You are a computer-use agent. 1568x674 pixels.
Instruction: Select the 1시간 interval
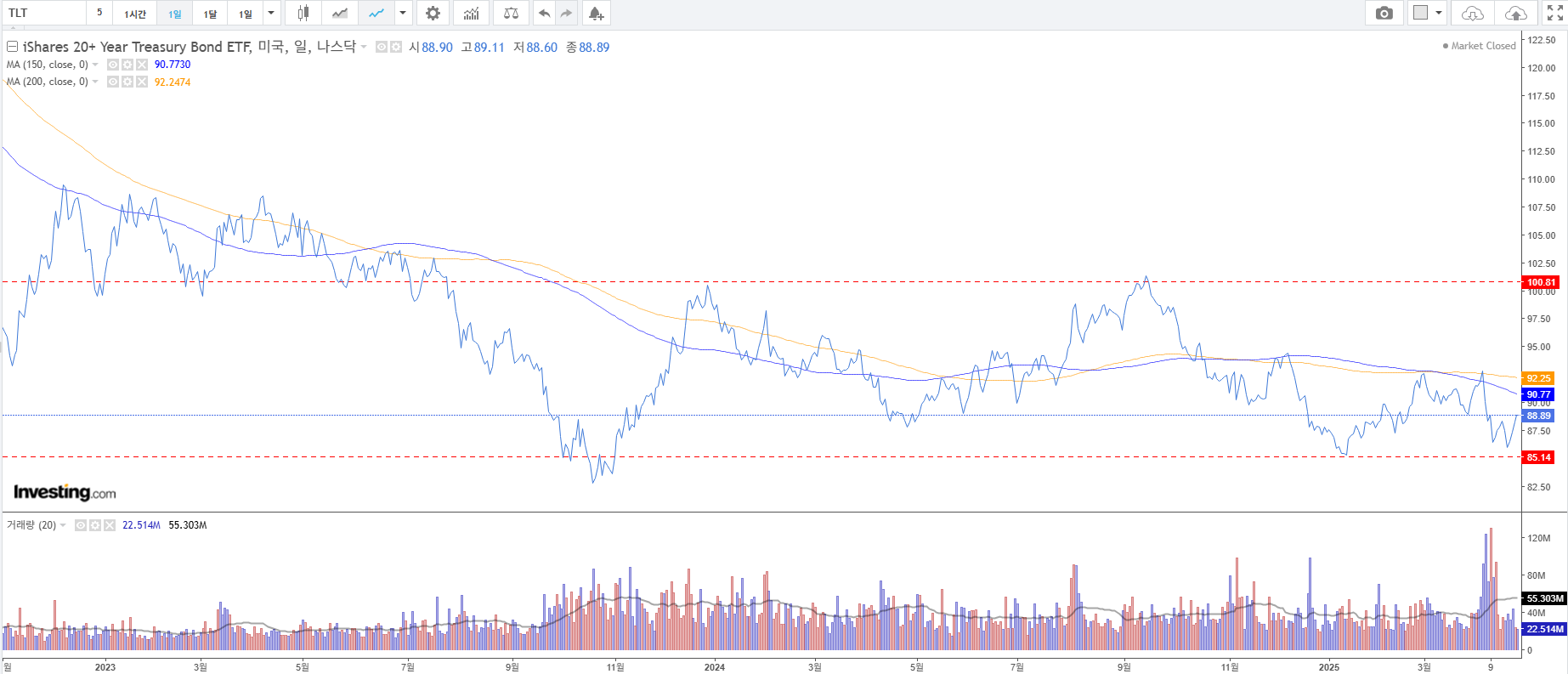pos(135,13)
